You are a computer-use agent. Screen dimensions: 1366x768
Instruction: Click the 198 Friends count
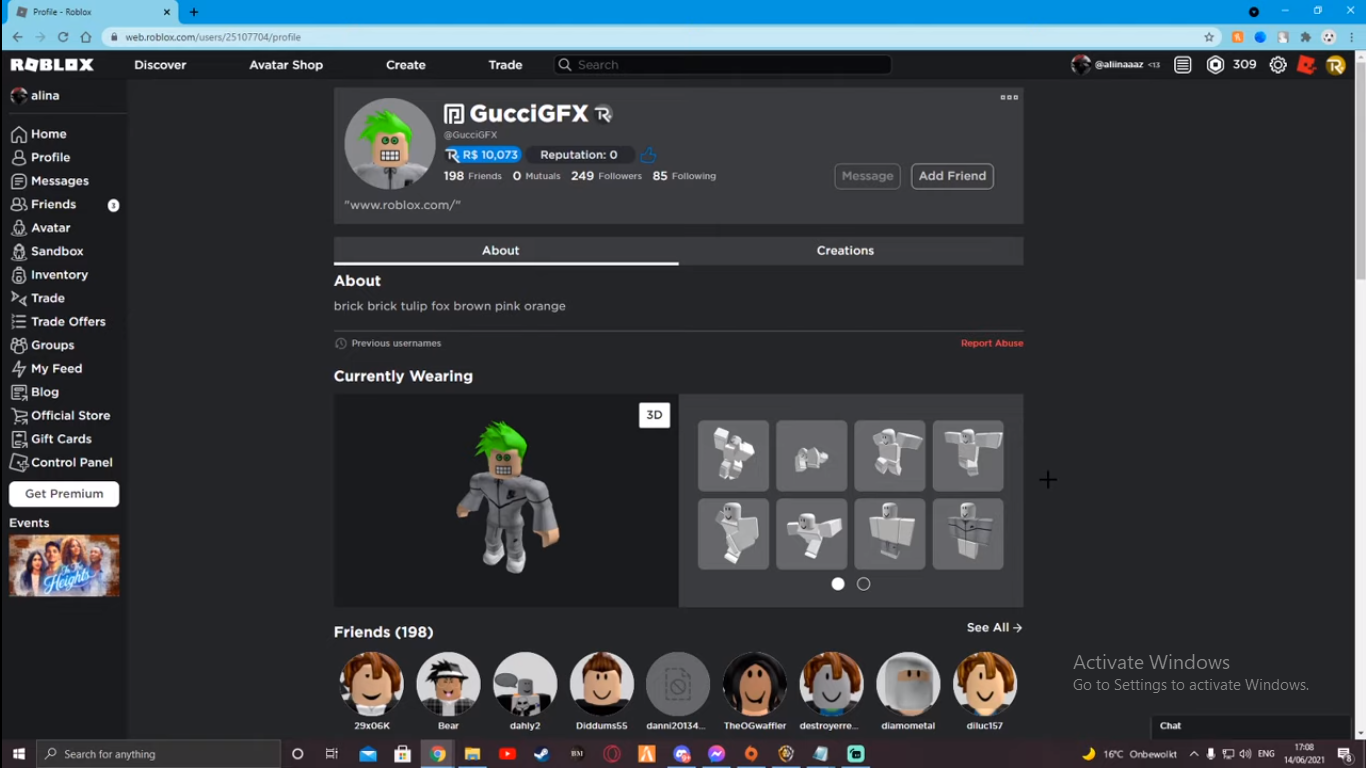click(473, 176)
